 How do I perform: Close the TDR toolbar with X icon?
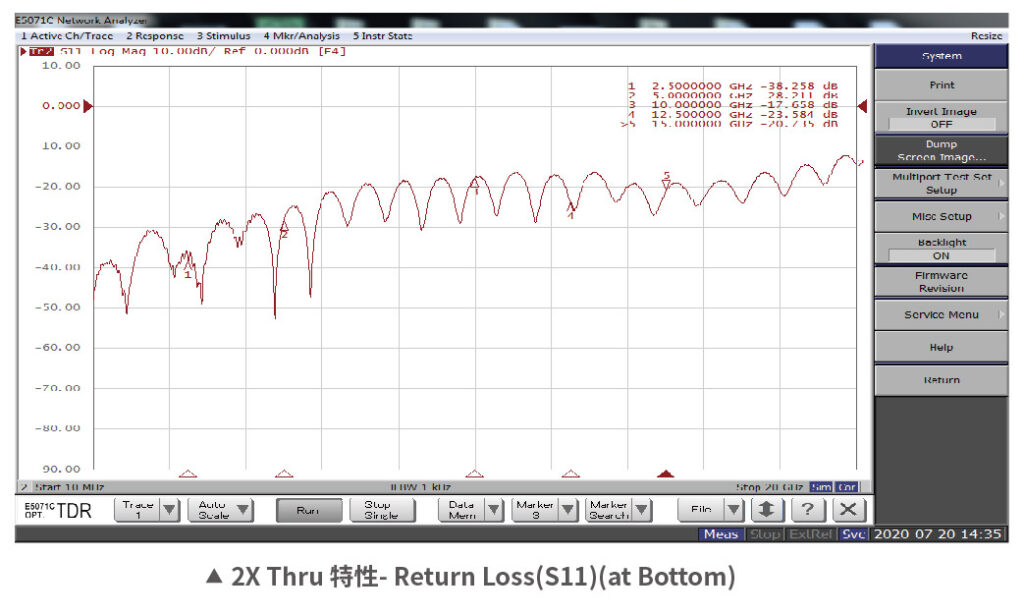848,510
